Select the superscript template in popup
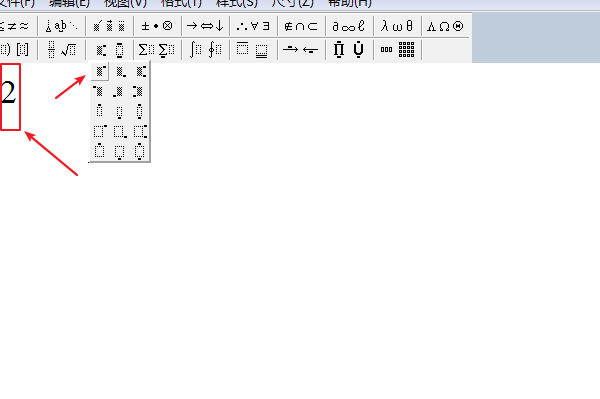Viewport: 600px width, 399px height. (100, 71)
